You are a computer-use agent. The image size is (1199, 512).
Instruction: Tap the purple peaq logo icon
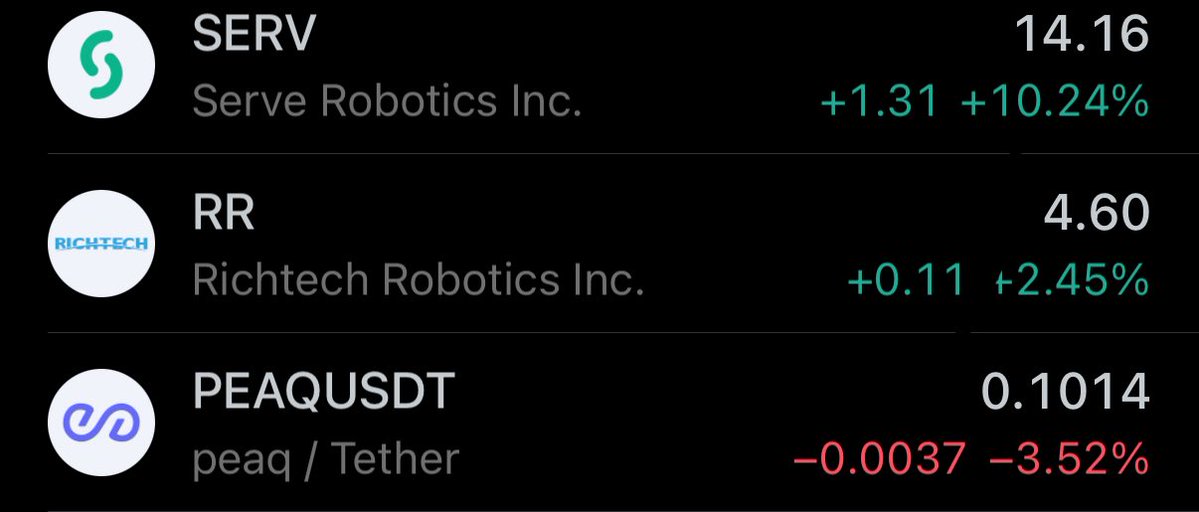[101, 423]
